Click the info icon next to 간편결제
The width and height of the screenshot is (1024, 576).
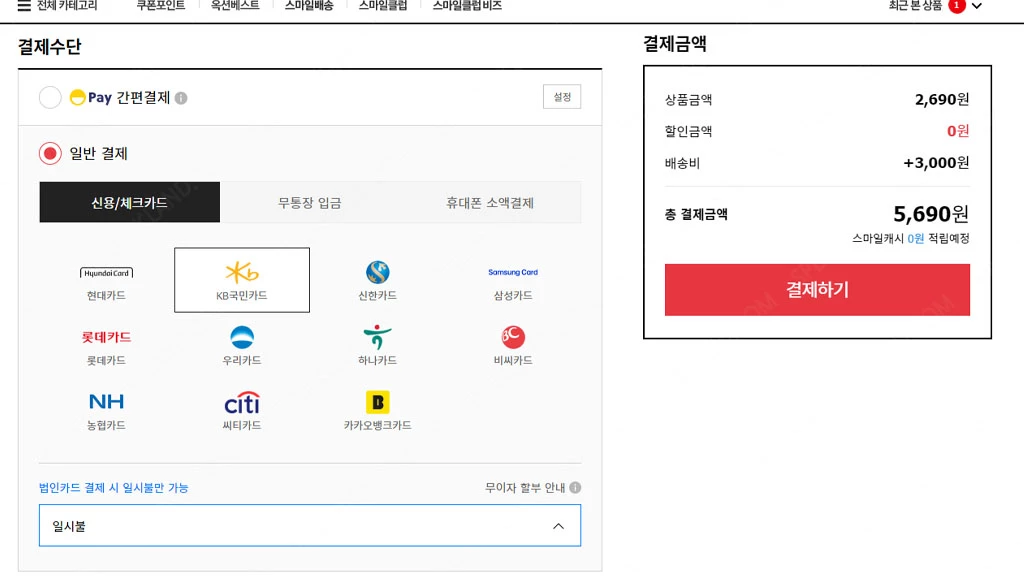(x=181, y=98)
